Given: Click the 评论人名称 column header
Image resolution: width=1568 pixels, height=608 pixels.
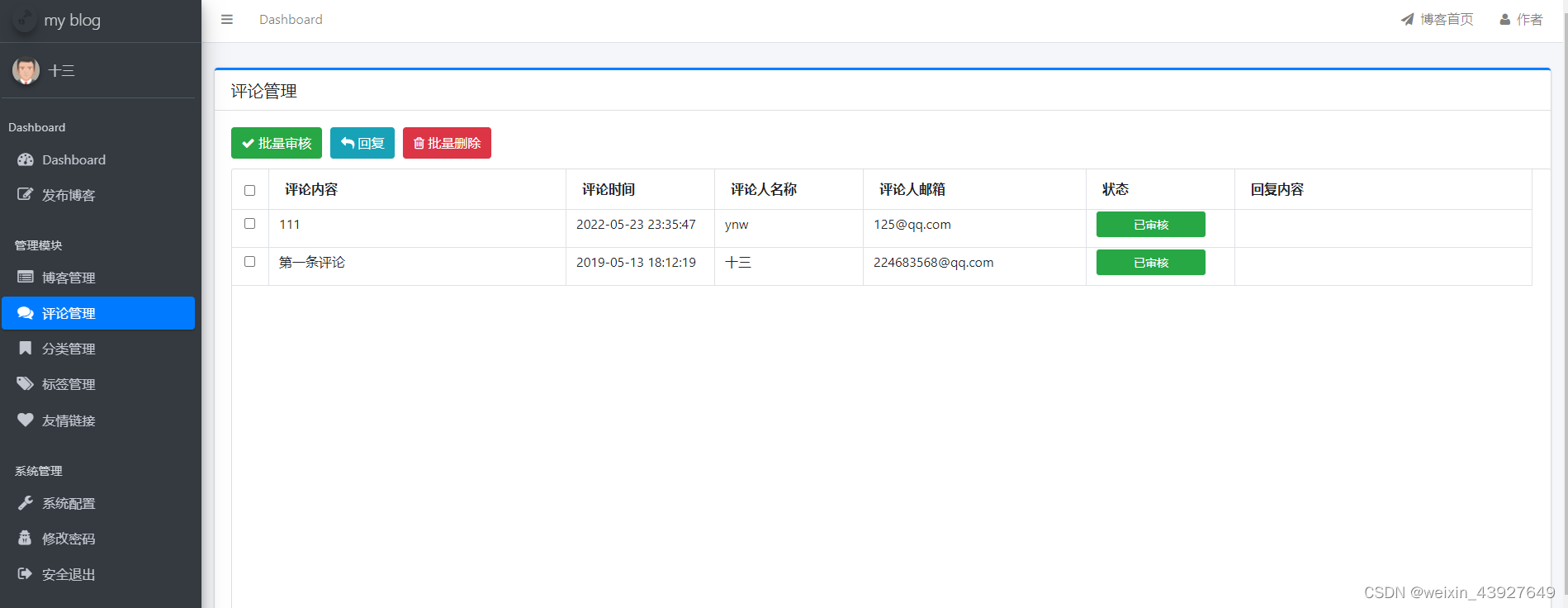Looking at the screenshot, I should point(764,189).
